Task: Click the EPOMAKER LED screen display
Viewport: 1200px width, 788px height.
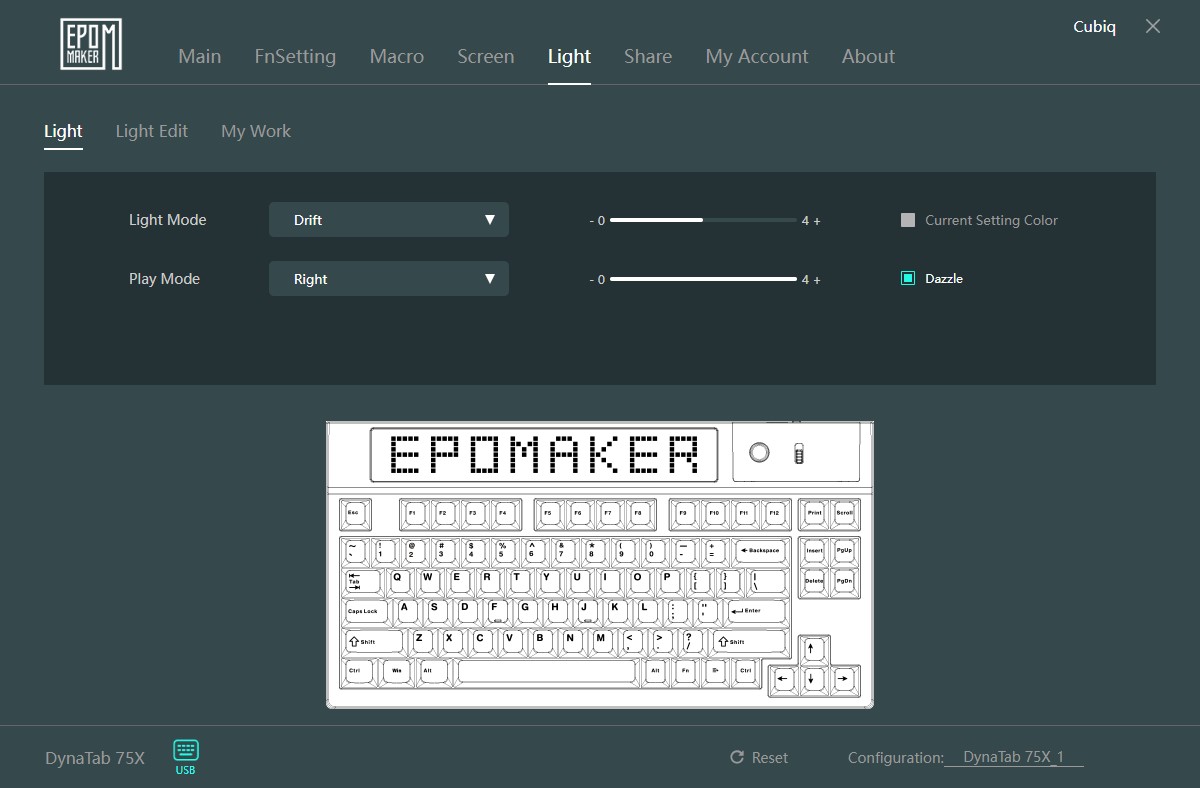Action: (544, 455)
